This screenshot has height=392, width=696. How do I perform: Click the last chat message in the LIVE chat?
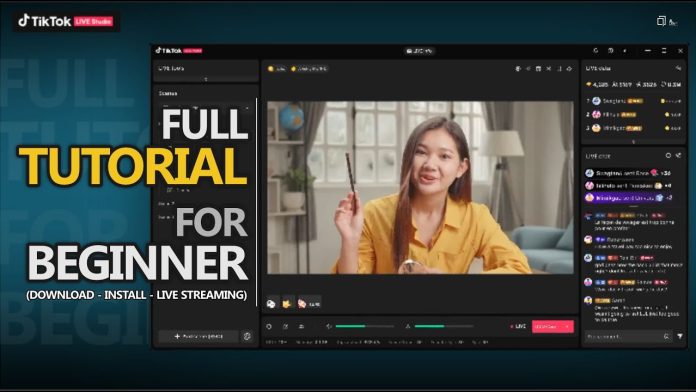point(633,309)
